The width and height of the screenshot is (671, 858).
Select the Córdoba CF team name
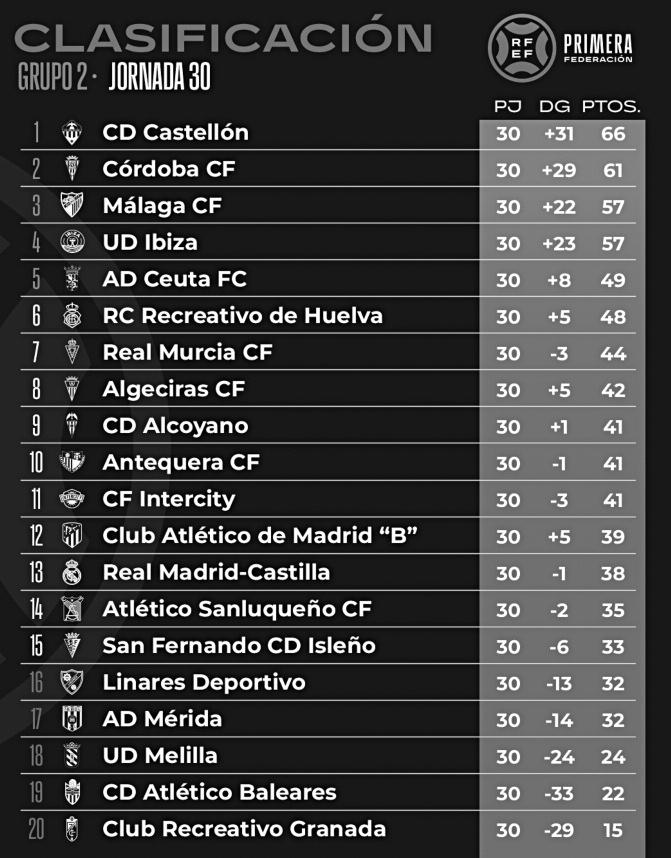169,169
